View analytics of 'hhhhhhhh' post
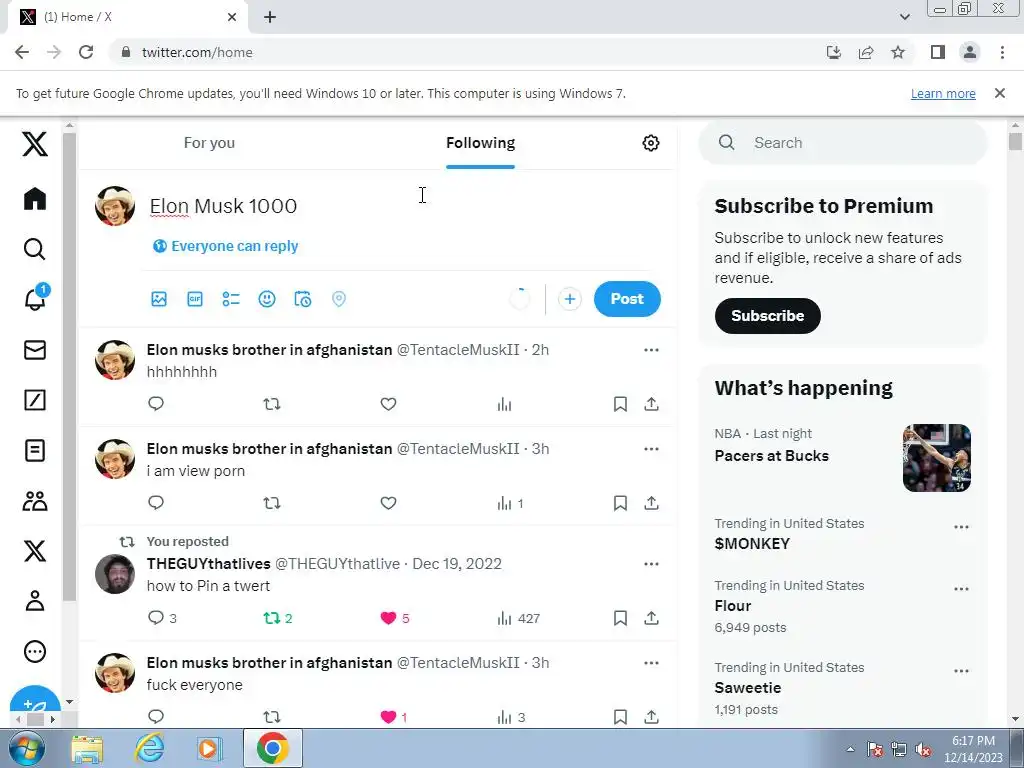 (504, 404)
